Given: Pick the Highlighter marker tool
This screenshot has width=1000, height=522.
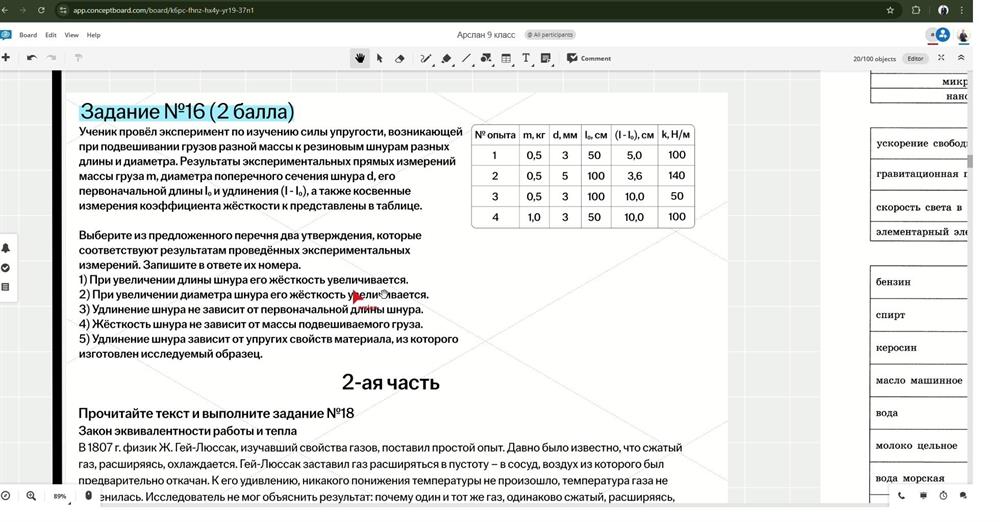Looking at the screenshot, I should (x=446, y=58).
